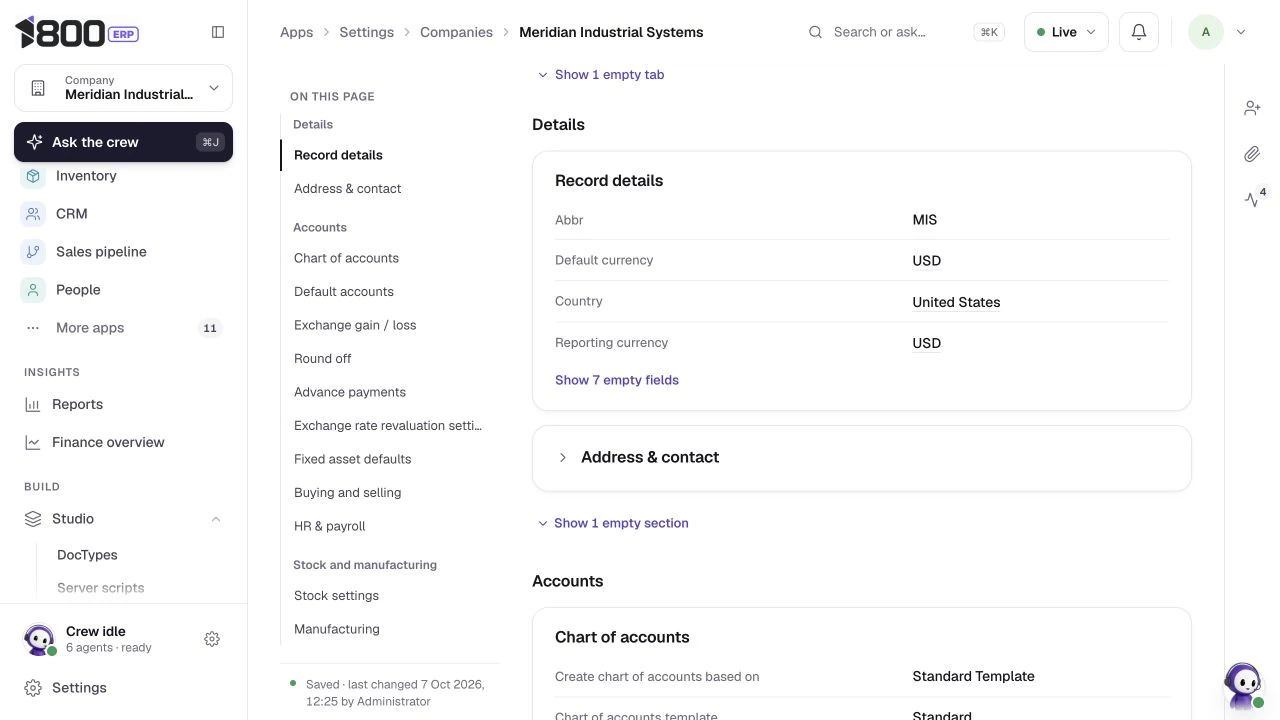Jump to Advance payments section
This screenshot has height=720, width=1280.
[x=350, y=392]
